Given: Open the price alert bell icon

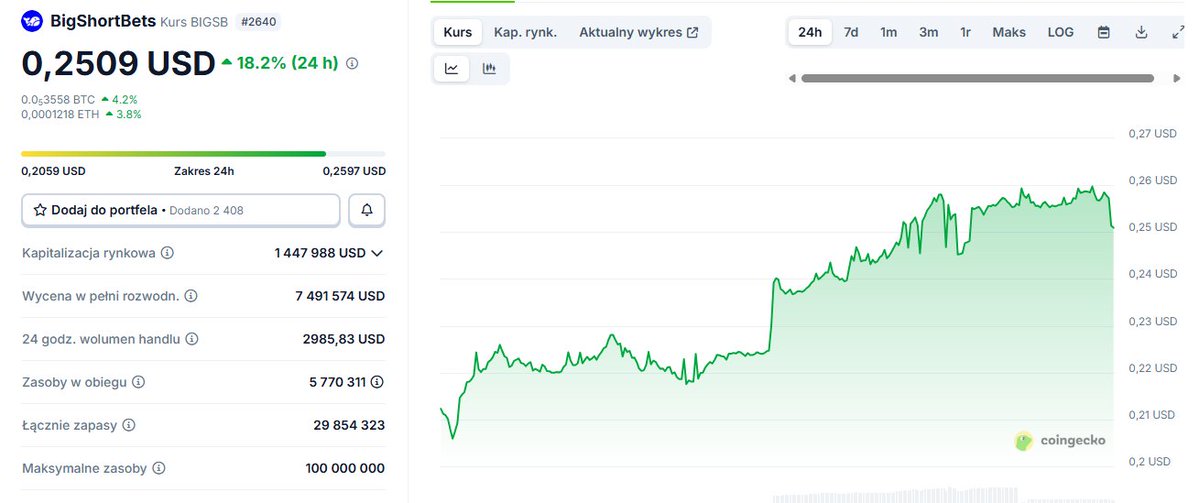Looking at the screenshot, I should point(367,210).
